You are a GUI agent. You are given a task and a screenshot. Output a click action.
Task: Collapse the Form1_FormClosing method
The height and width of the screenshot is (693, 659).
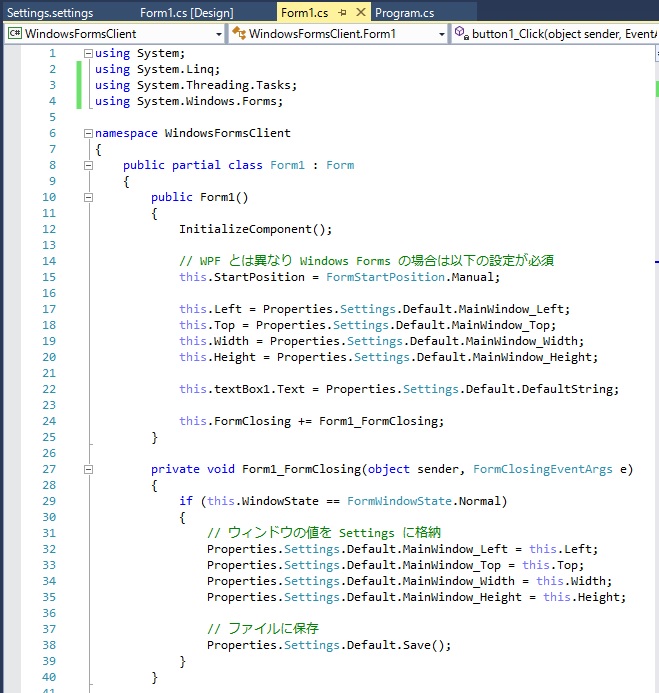click(88, 469)
